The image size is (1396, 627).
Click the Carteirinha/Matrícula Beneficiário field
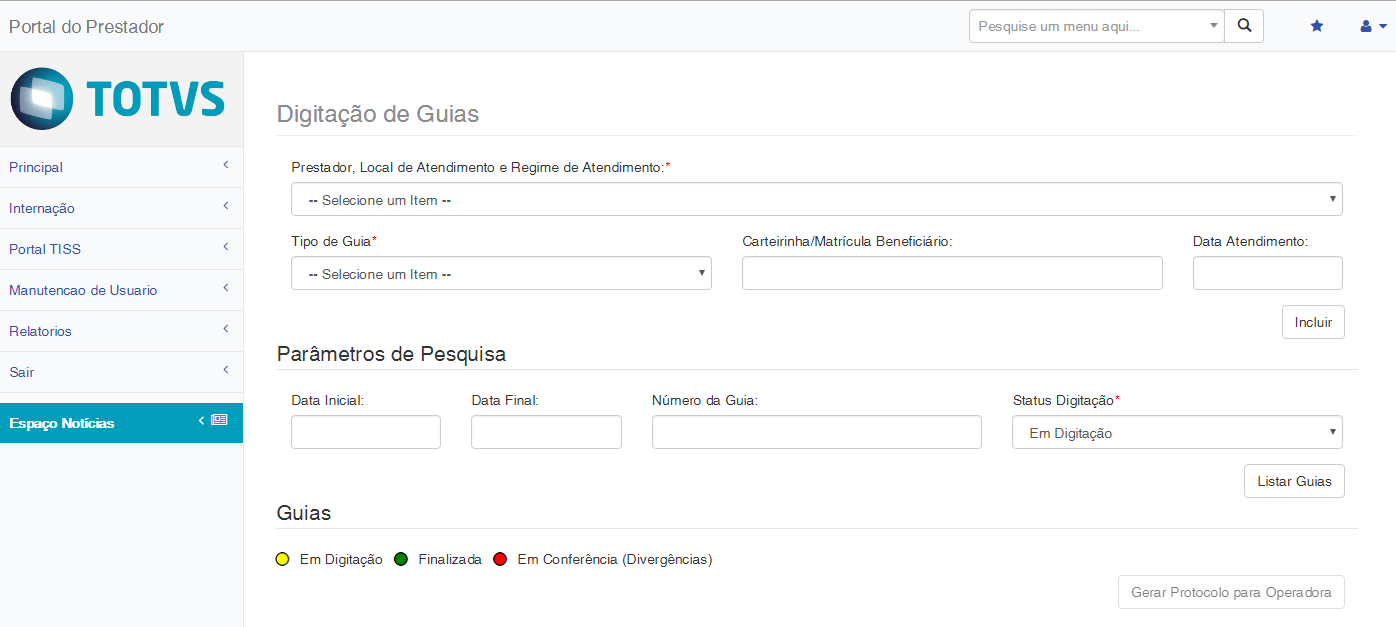click(951, 273)
